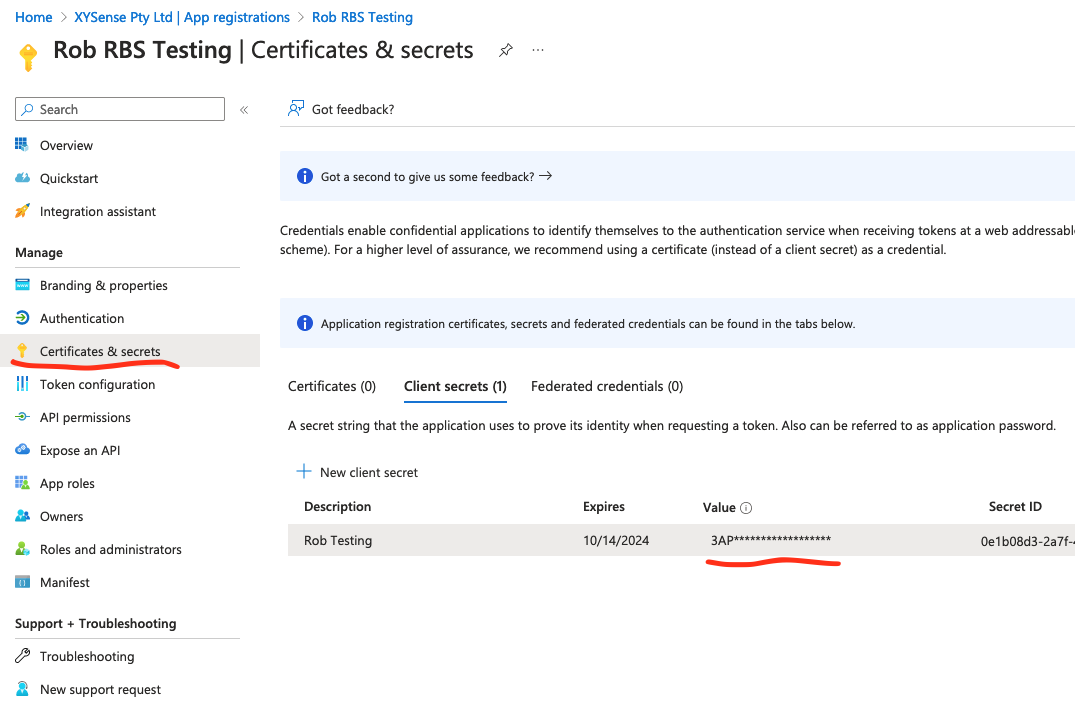Click the Troubleshooting wrench icon

click(x=22, y=656)
